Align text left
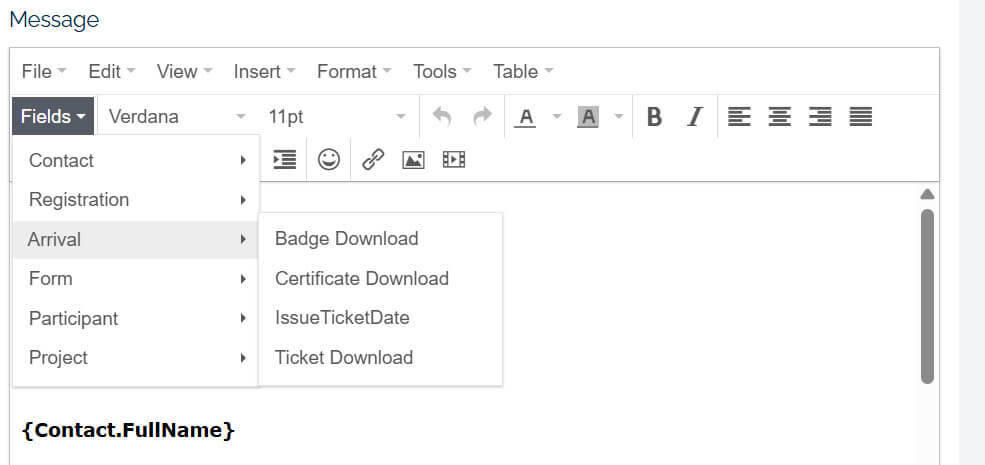The height and width of the screenshot is (465, 985). (x=739, y=117)
